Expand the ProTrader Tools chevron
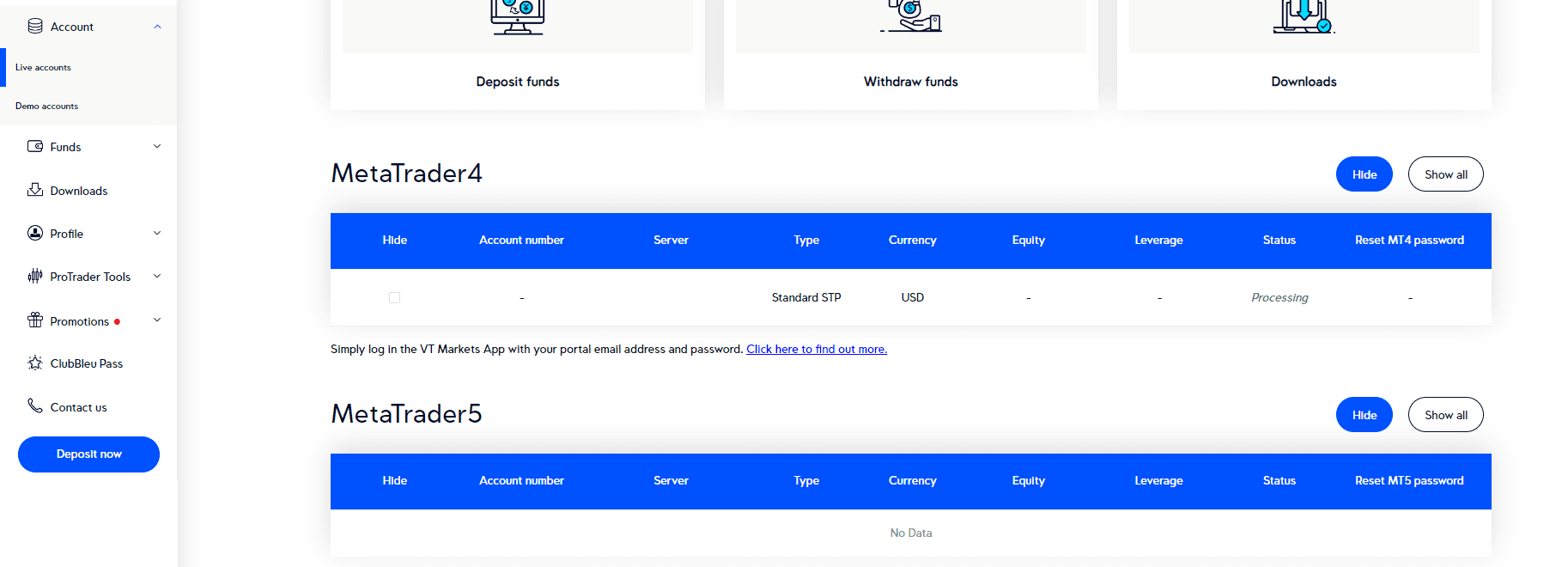This screenshot has width=1568, height=567. [x=157, y=276]
